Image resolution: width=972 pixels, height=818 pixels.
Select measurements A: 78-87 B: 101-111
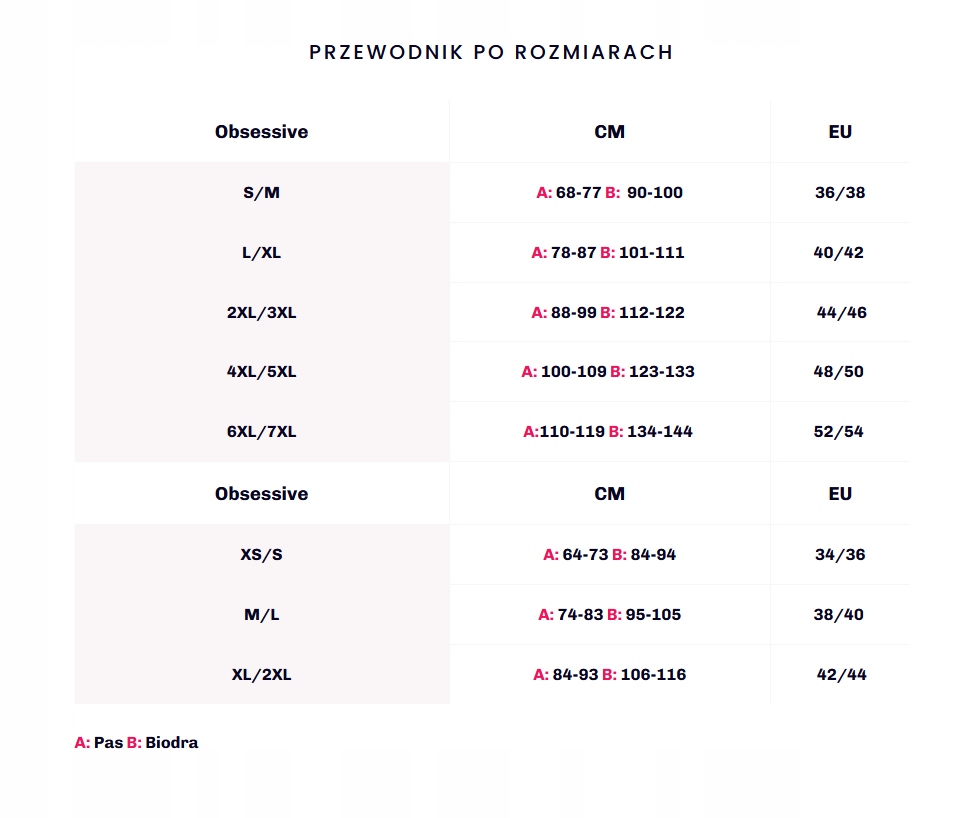click(608, 253)
